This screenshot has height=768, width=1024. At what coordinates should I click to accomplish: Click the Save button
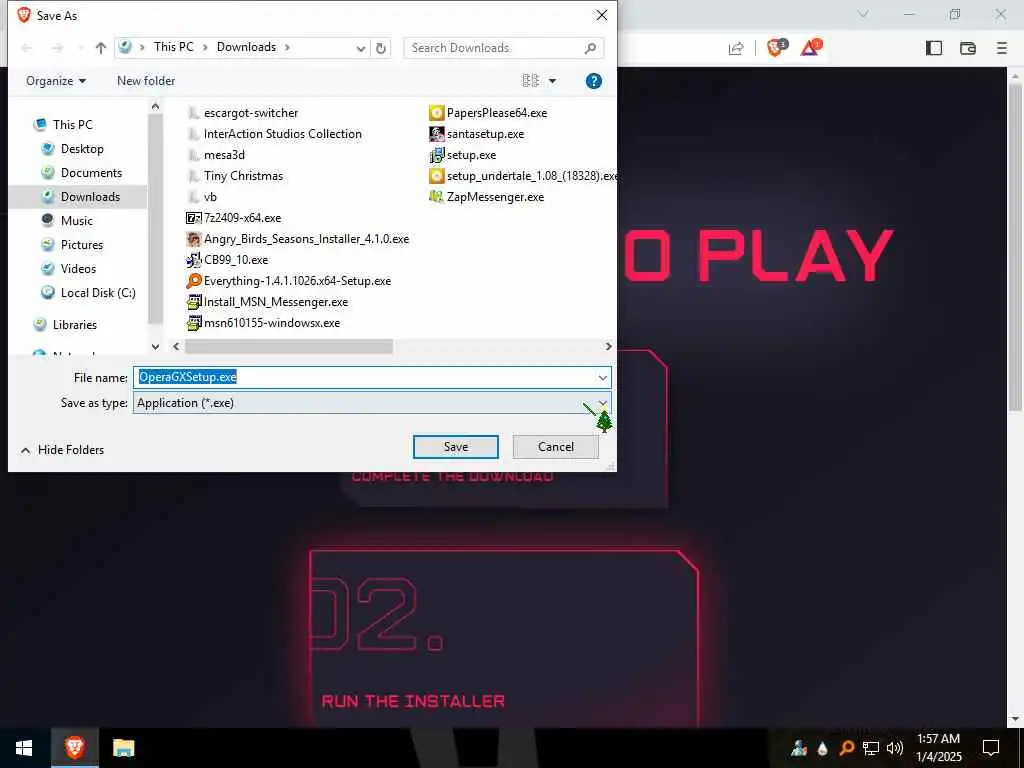point(456,447)
